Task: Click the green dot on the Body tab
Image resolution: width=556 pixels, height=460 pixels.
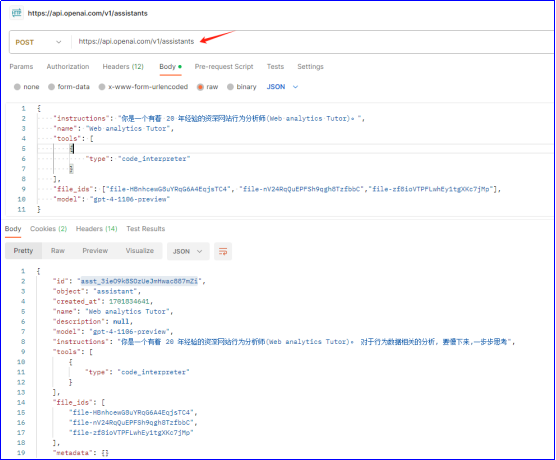Action: (x=180, y=67)
